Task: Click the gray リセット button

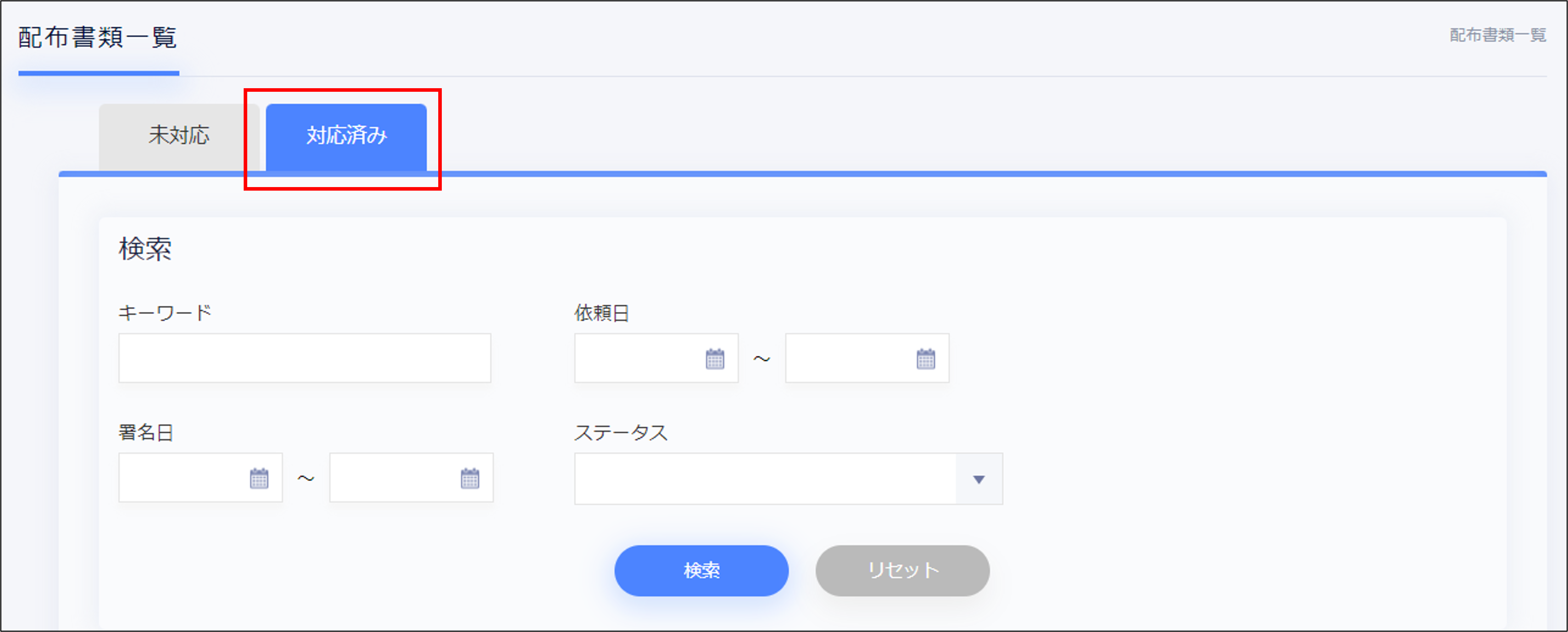Action: coord(902,570)
